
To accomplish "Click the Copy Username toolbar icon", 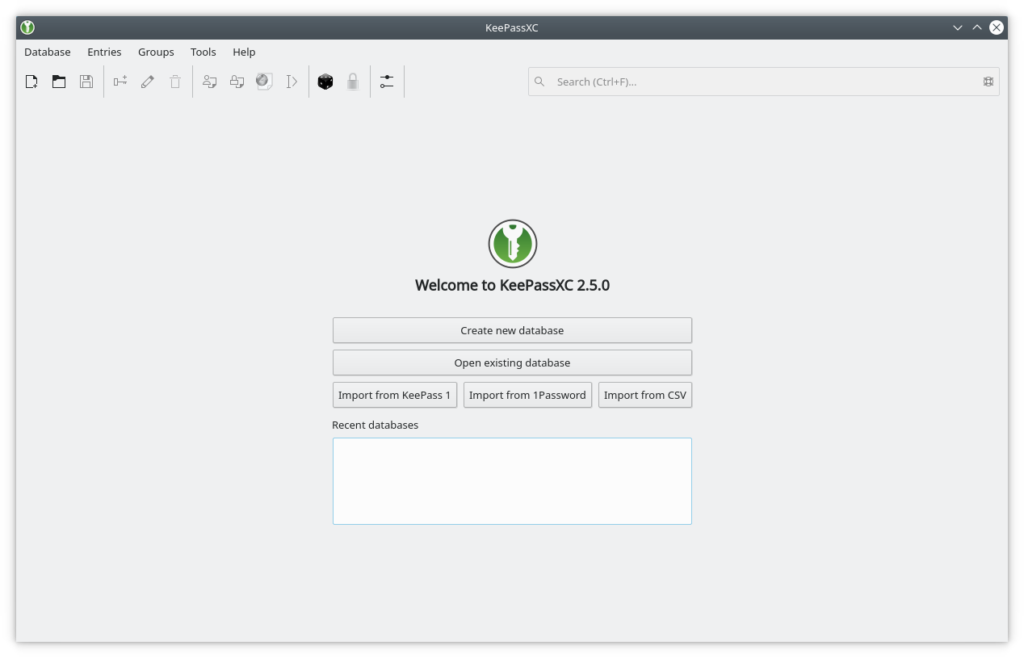I will click(x=210, y=82).
